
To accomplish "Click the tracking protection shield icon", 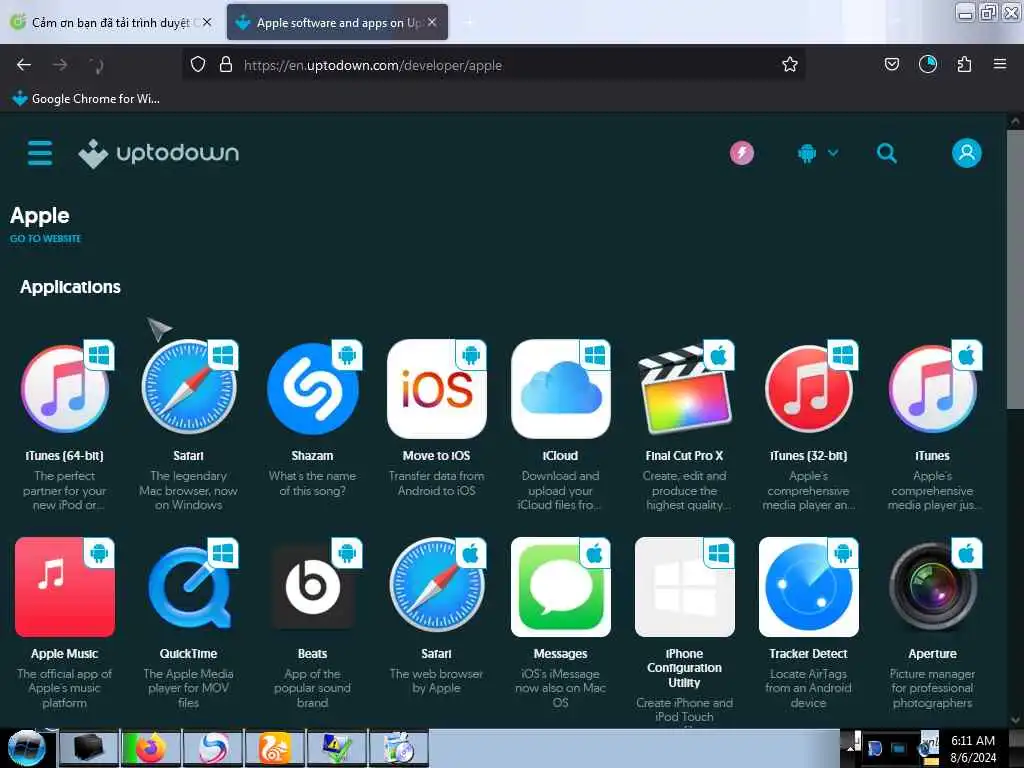I will tap(198, 65).
